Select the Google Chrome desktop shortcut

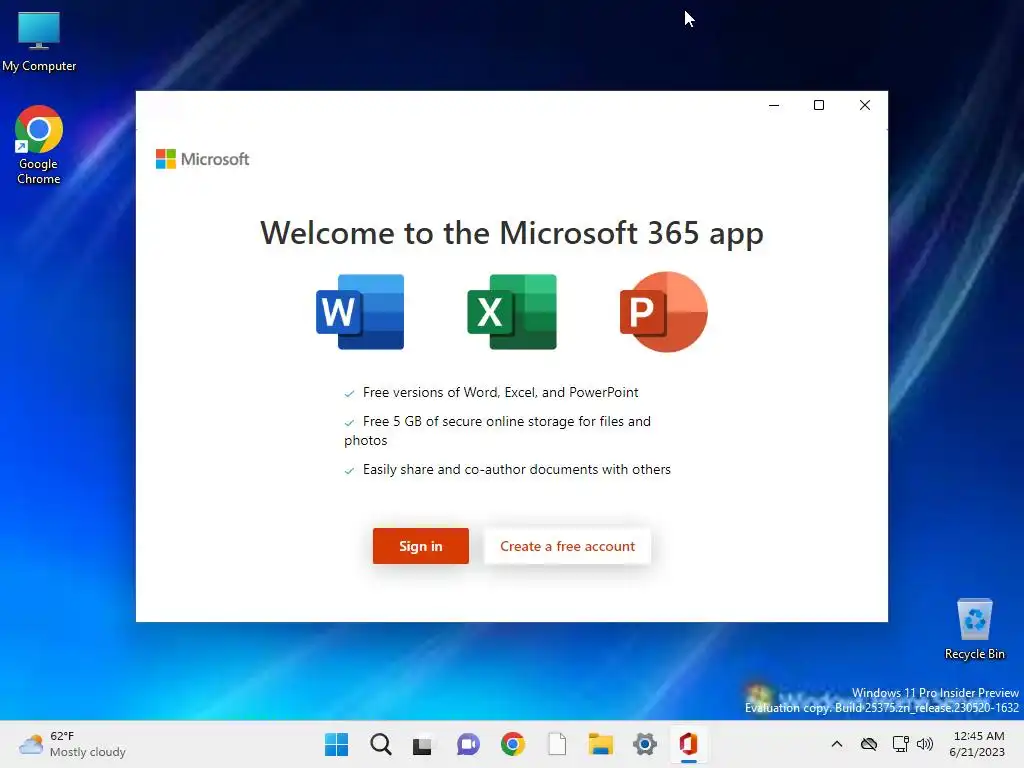point(39,145)
